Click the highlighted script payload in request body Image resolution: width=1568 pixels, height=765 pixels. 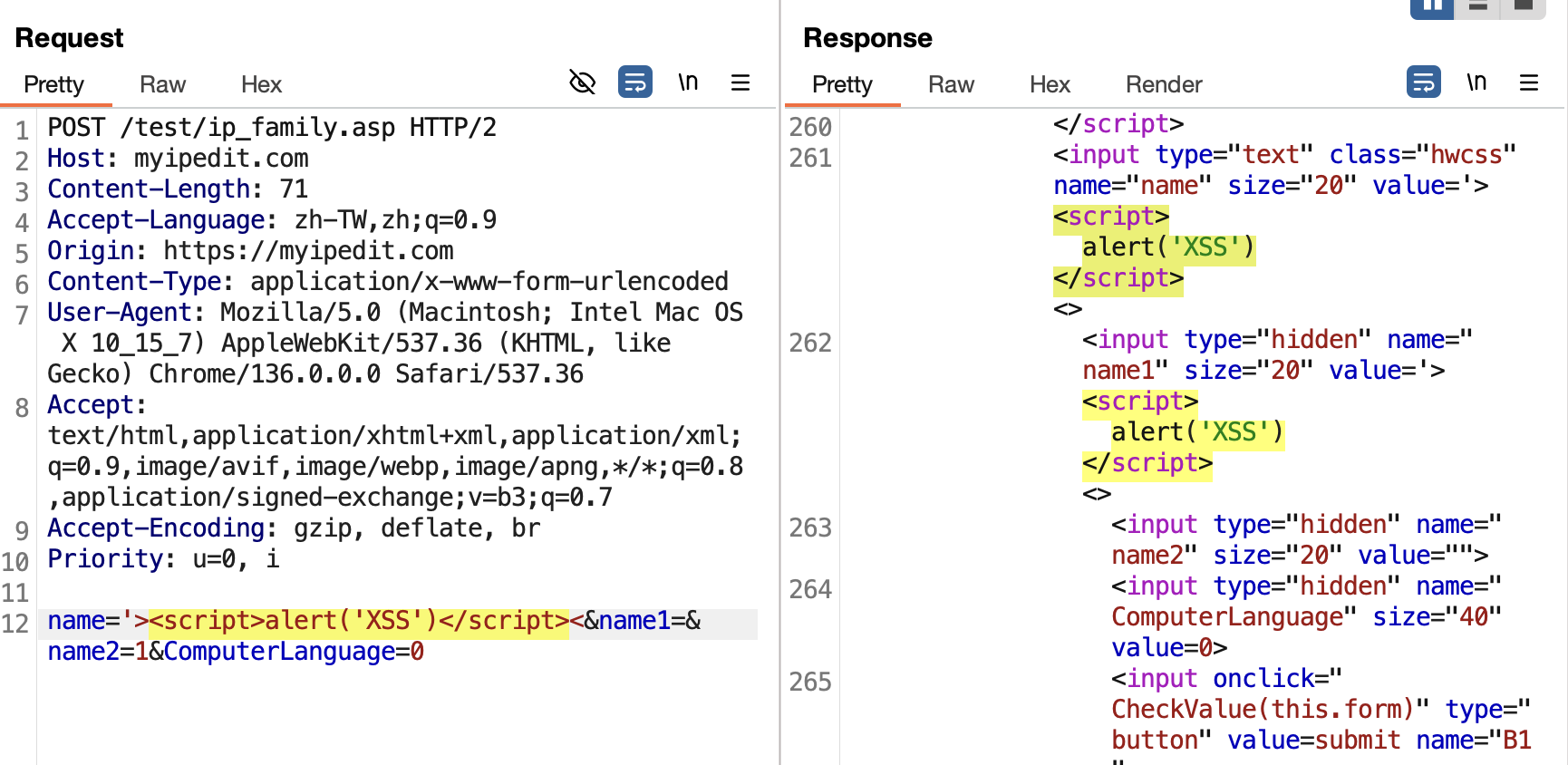[359, 621]
